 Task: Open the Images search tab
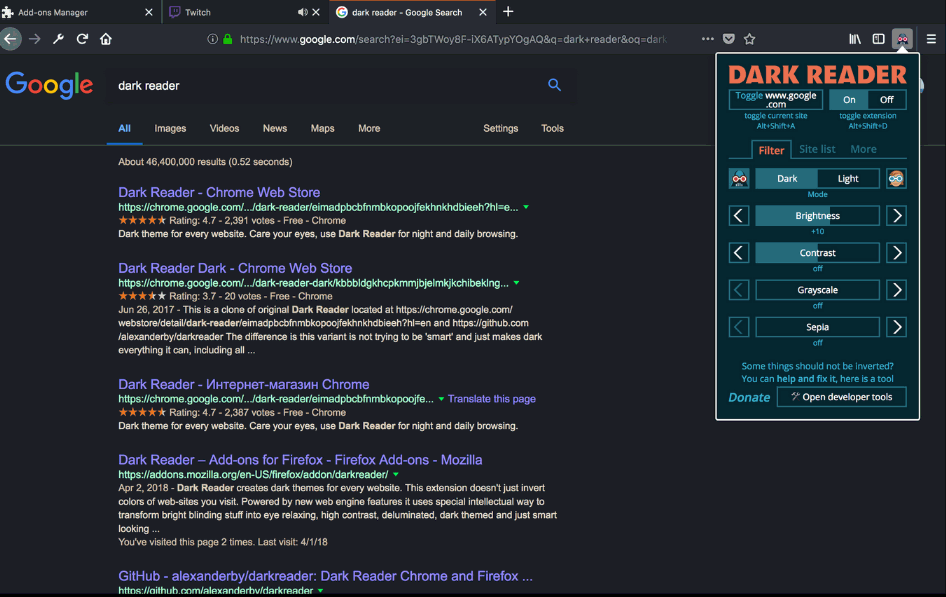(170, 128)
